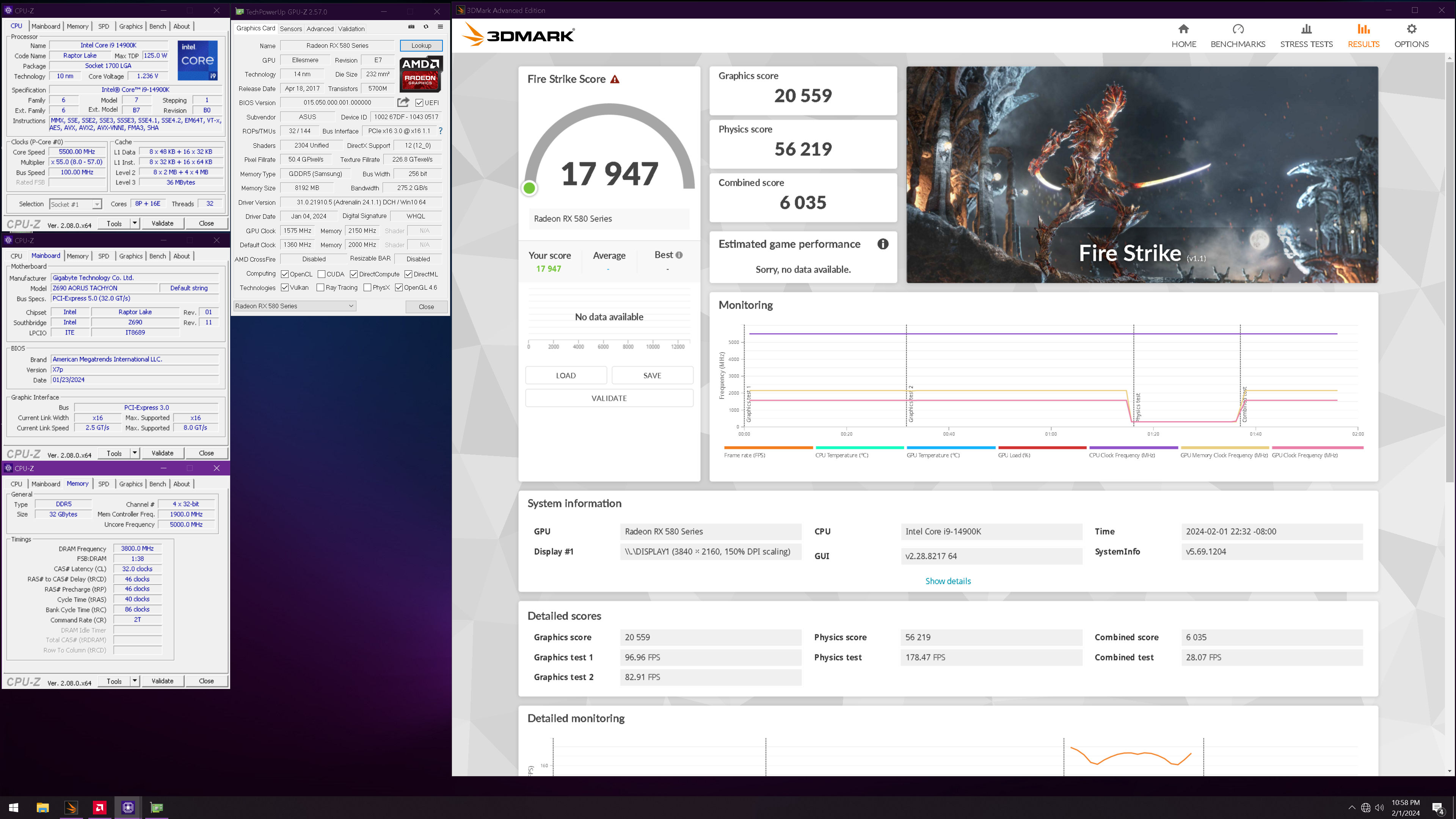The width and height of the screenshot is (1456, 819).
Task: Open the 3DMark RESULTS page
Action: [1363, 36]
